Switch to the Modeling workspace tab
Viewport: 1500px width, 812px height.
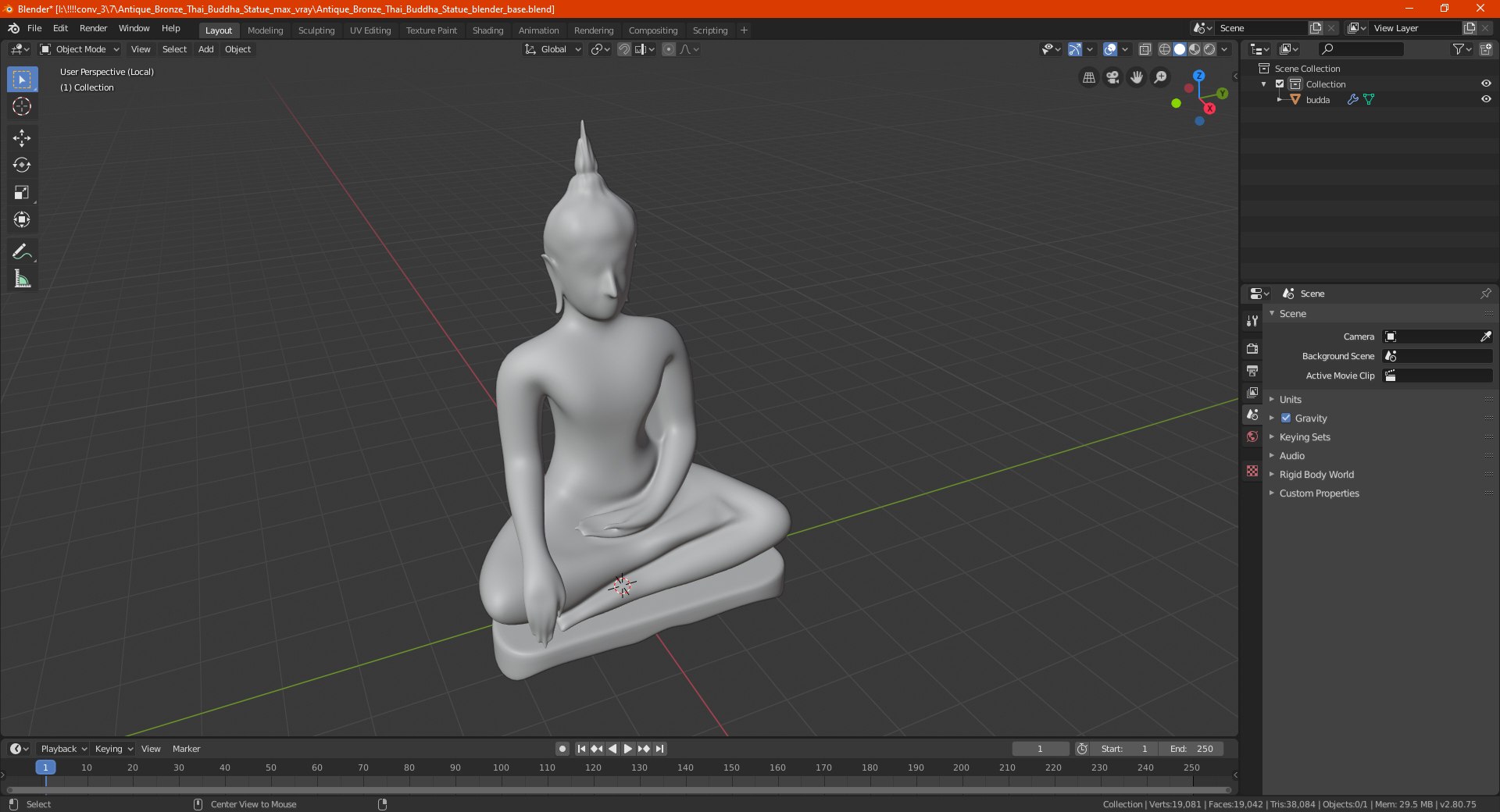pyautogui.click(x=265, y=30)
